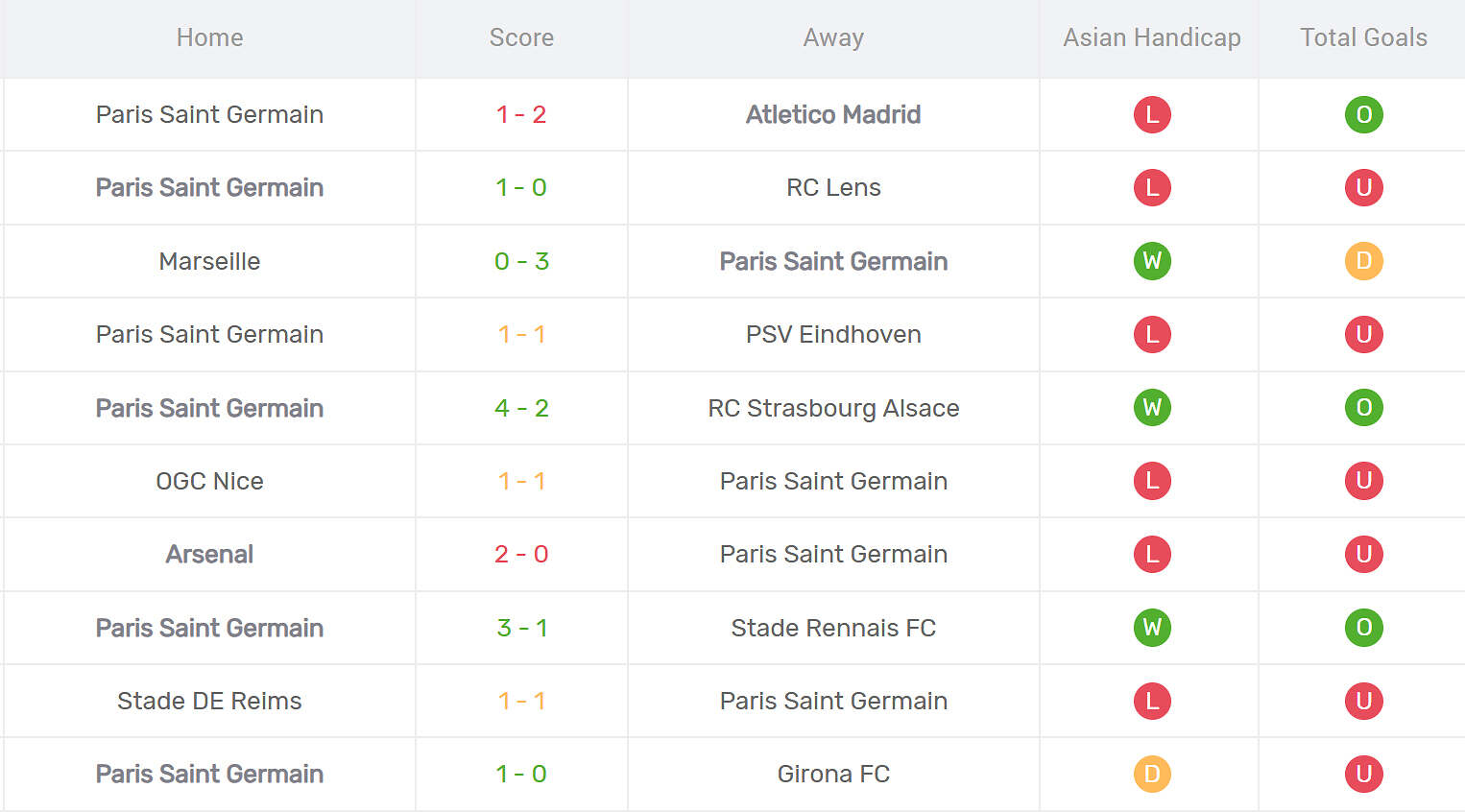Click the orange D total goals badge for Marseille match

pos(1363,261)
